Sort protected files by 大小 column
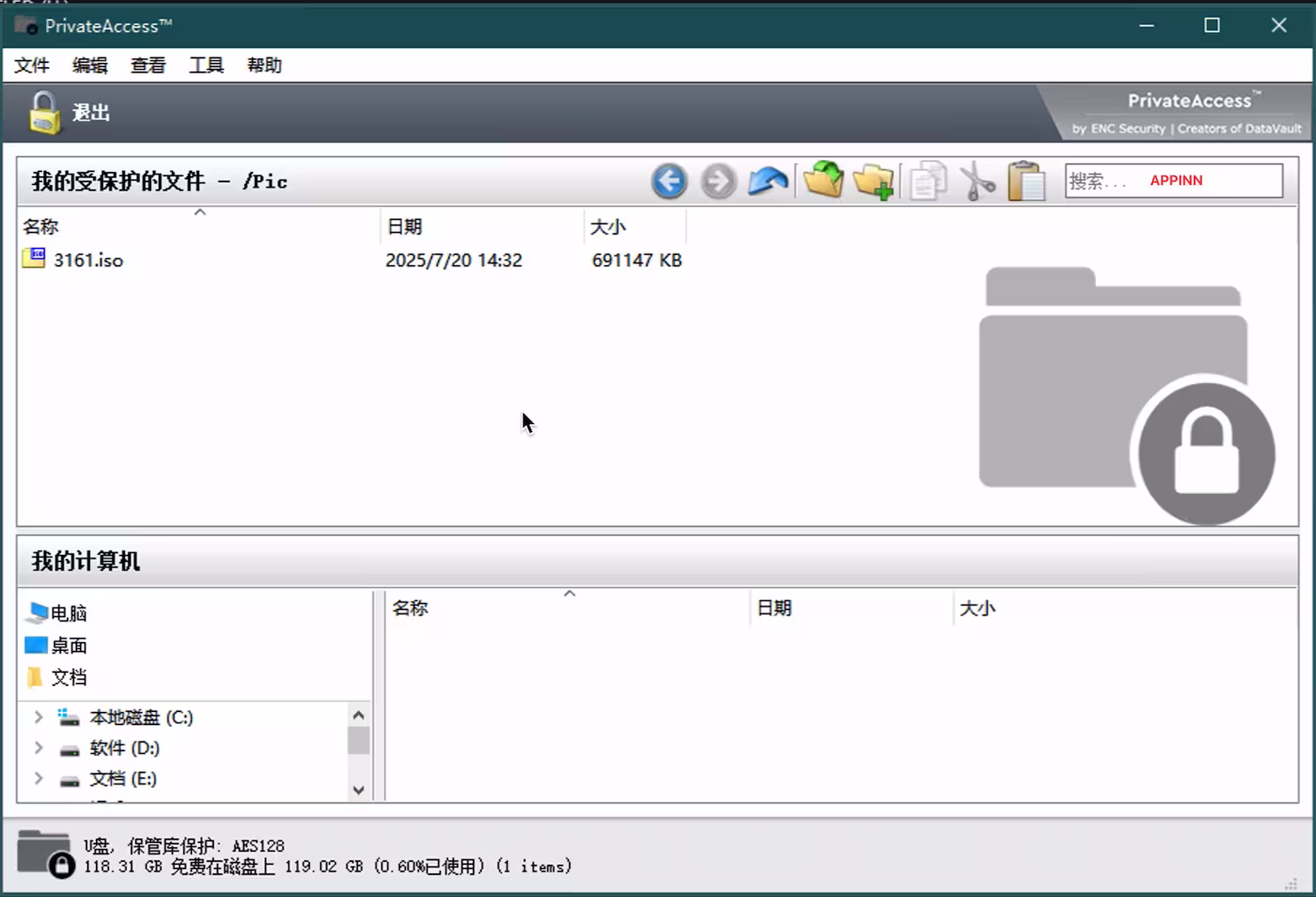Viewport: 1316px width, 897px height. click(x=634, y=227)
